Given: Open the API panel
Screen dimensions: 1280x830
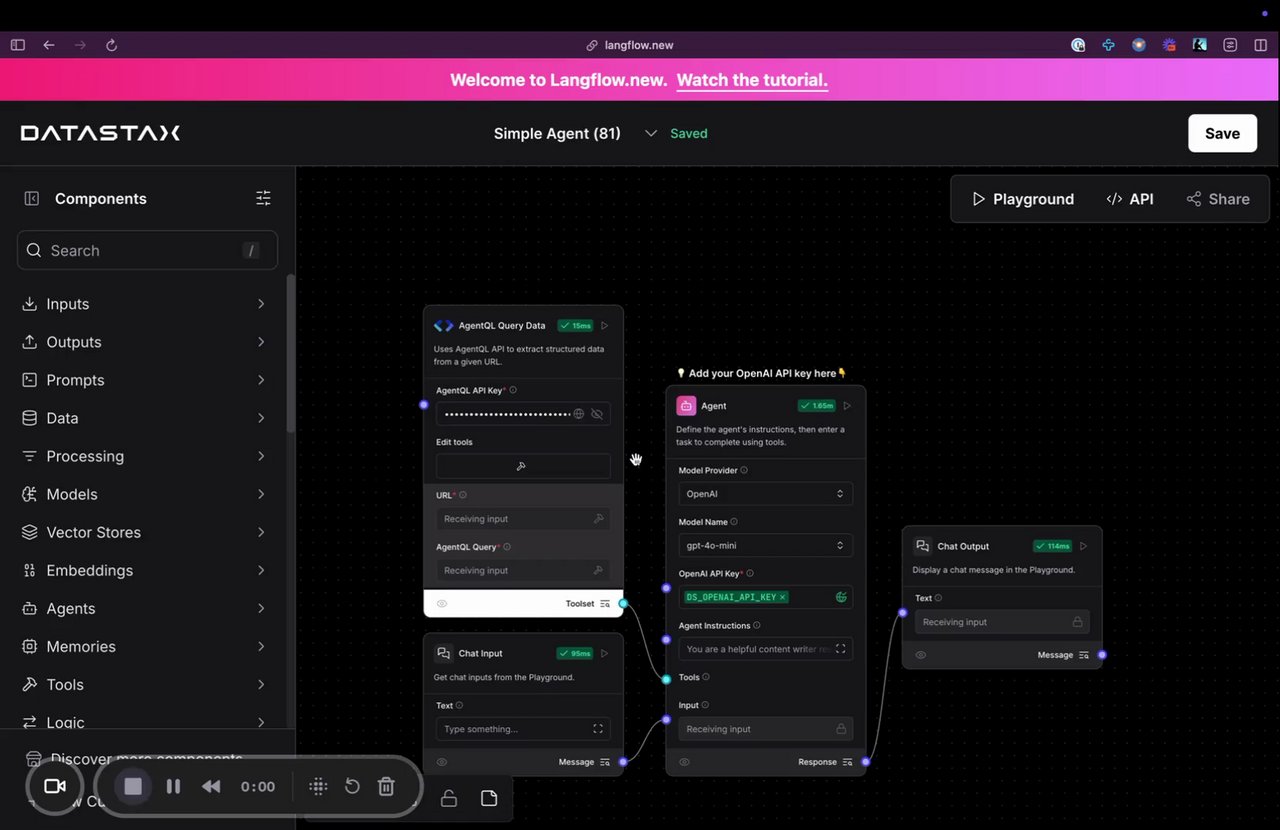Looking at the screenshot, I should pyautogui.click(x=1130, y=199).
